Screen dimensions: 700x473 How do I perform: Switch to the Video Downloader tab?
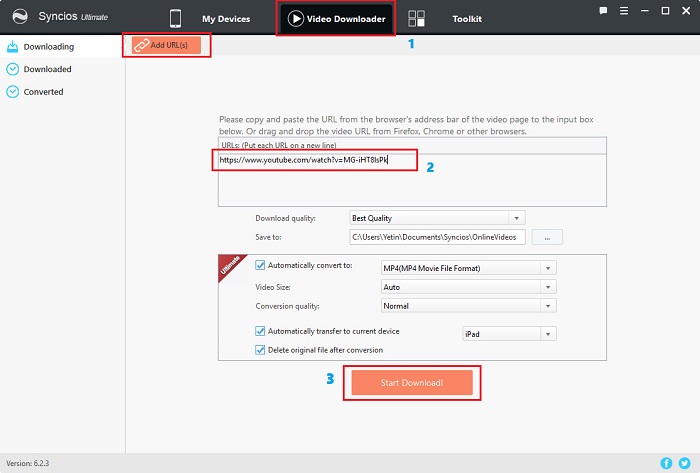[x=336, y=19]
